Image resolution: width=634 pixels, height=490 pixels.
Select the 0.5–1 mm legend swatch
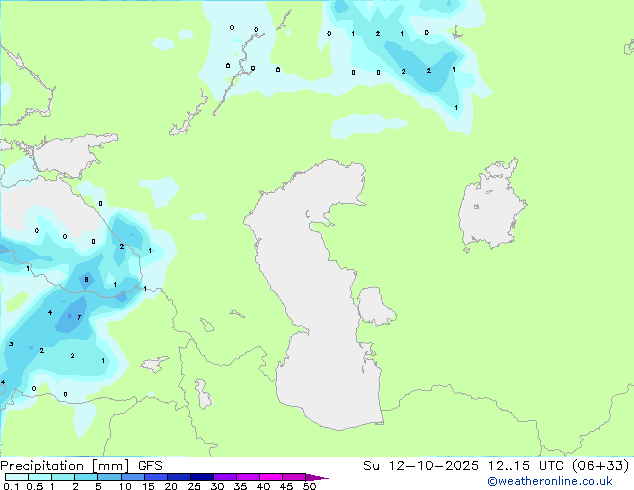[x=40, y=477]
